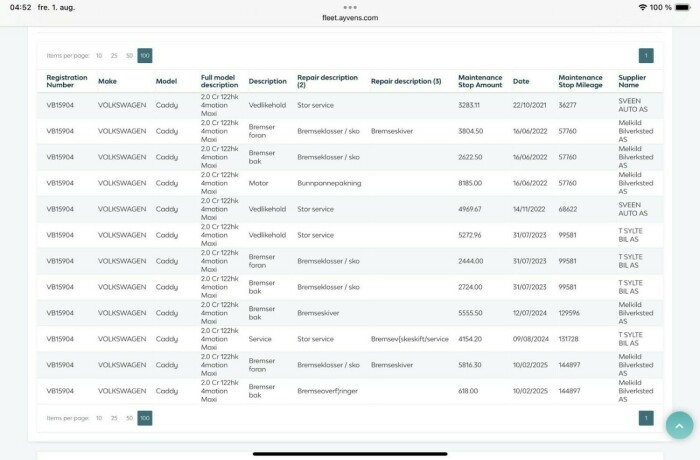
Task: Sort by the Maintenance Stop Amount column
Action: coord(480,81)
